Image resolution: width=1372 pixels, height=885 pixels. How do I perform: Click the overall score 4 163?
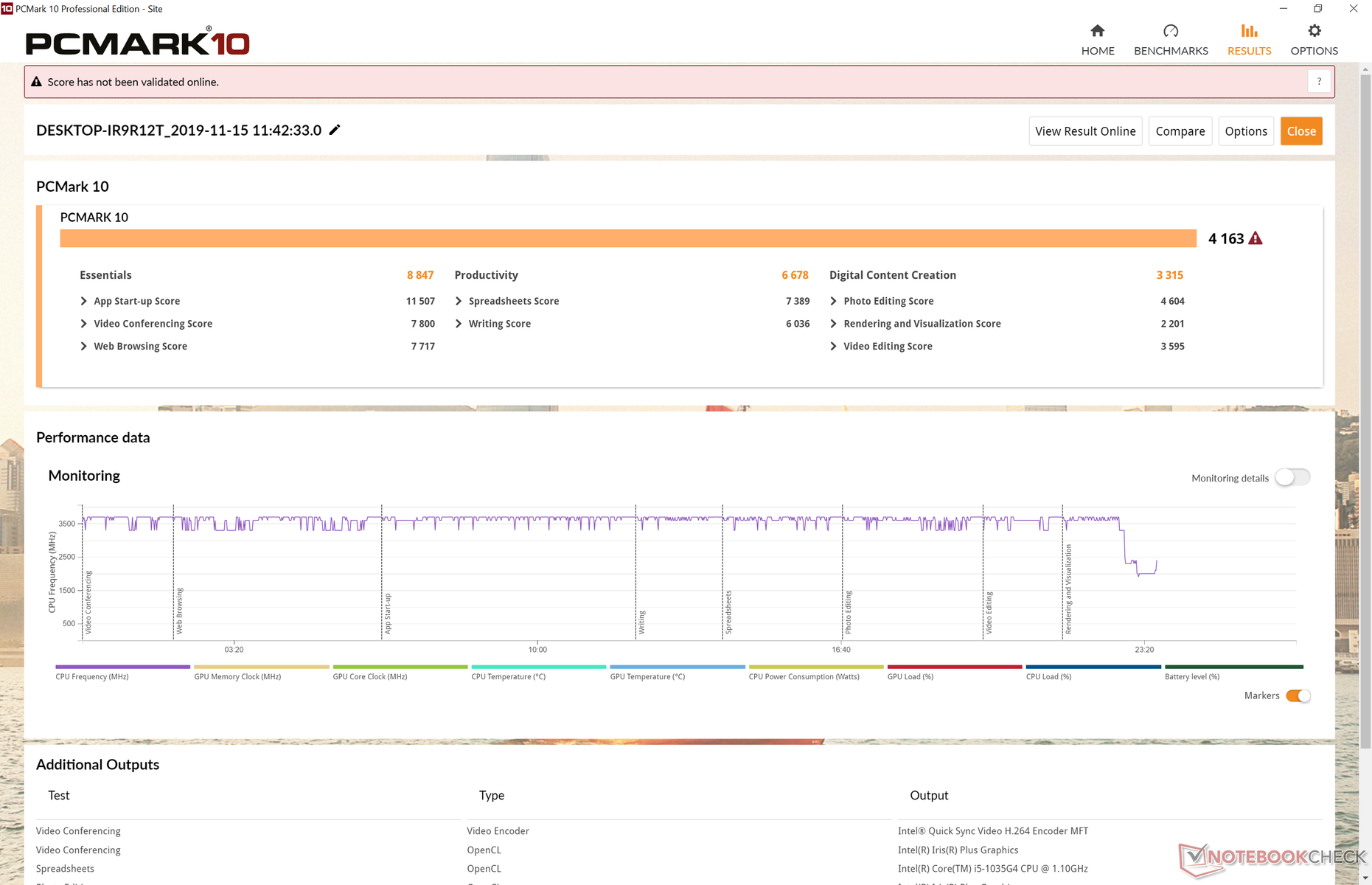[1225, 238]
